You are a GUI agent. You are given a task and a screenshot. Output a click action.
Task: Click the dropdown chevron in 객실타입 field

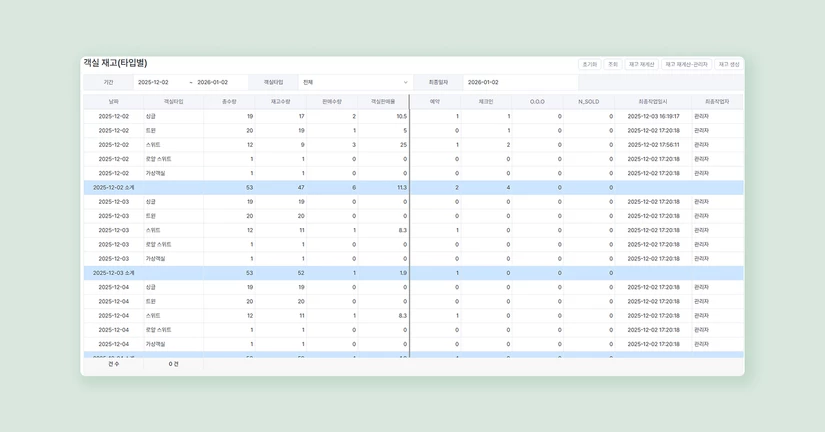point(405,82)
